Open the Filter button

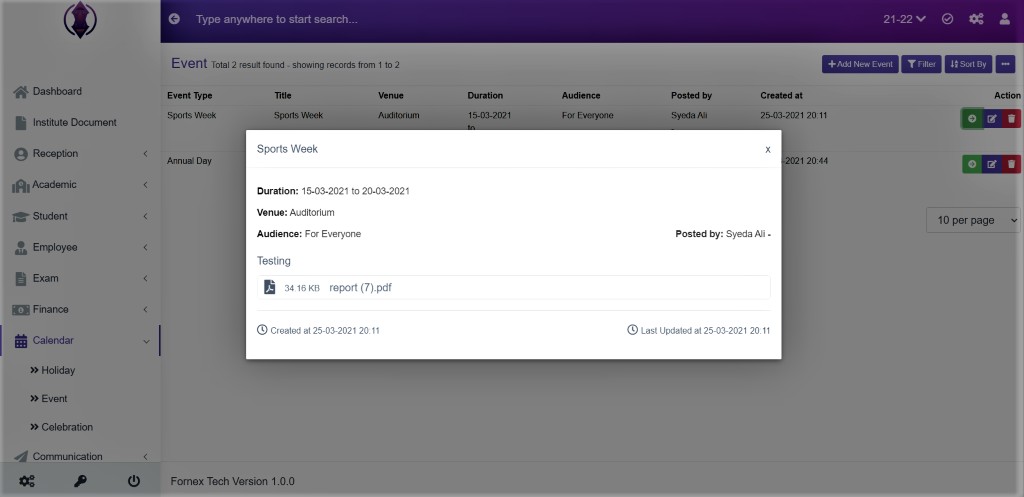(x=921, y=64)
